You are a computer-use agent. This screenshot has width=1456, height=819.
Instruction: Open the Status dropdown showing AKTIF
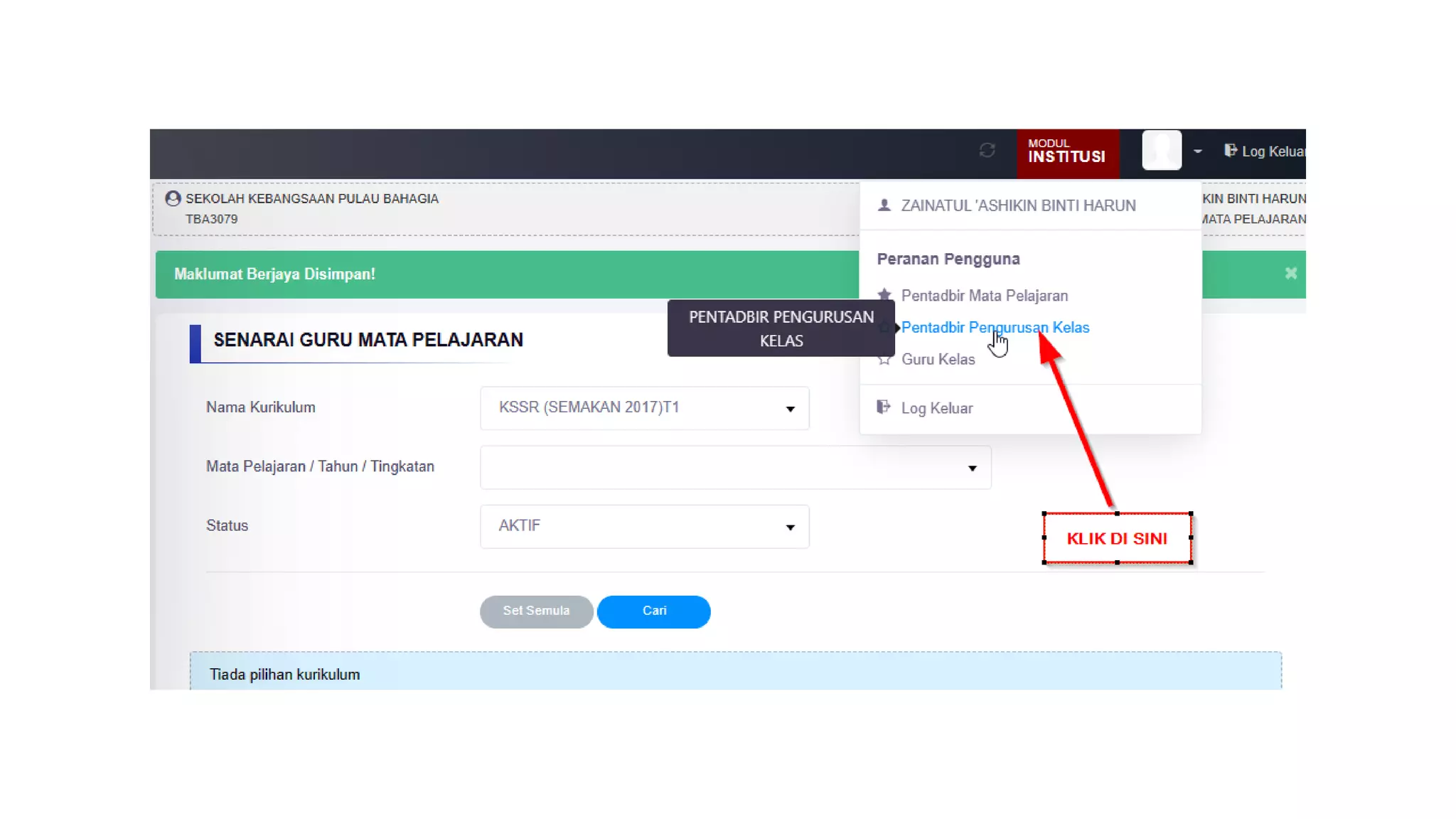644,526
